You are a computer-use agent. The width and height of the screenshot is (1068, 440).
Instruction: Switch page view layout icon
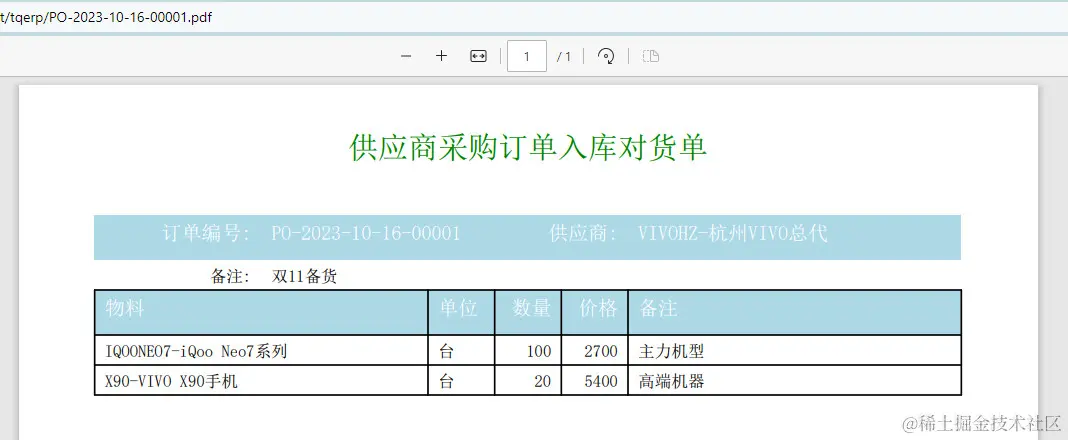650,56
